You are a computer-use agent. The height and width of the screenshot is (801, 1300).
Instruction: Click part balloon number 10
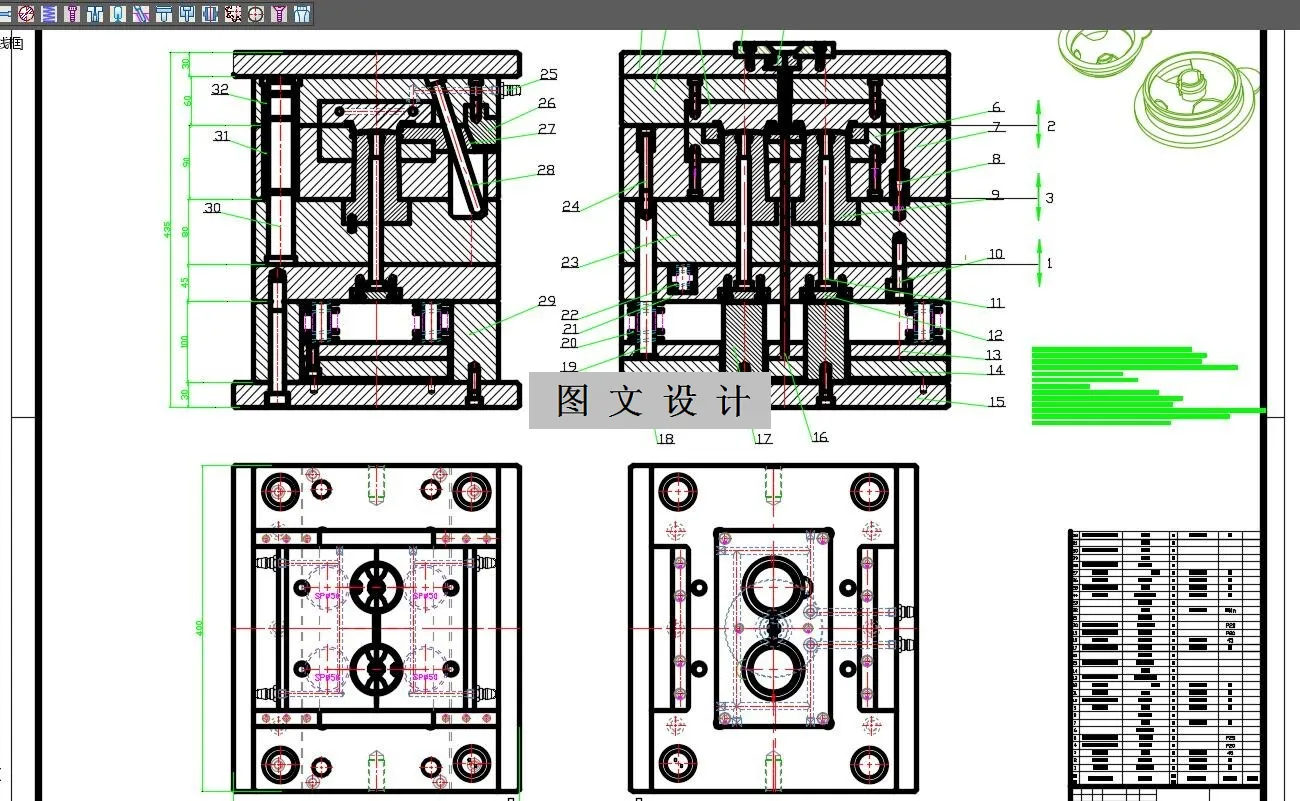[995, 254]
